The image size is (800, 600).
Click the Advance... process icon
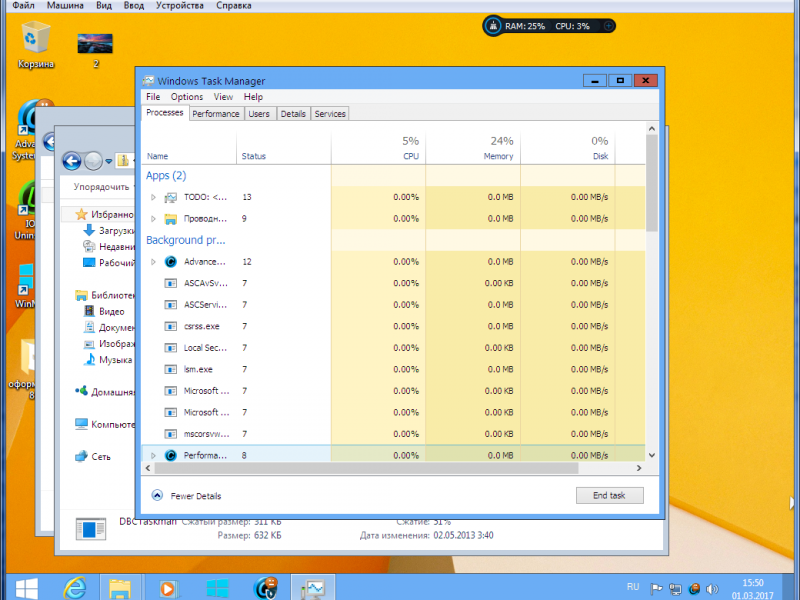(170, 262)
